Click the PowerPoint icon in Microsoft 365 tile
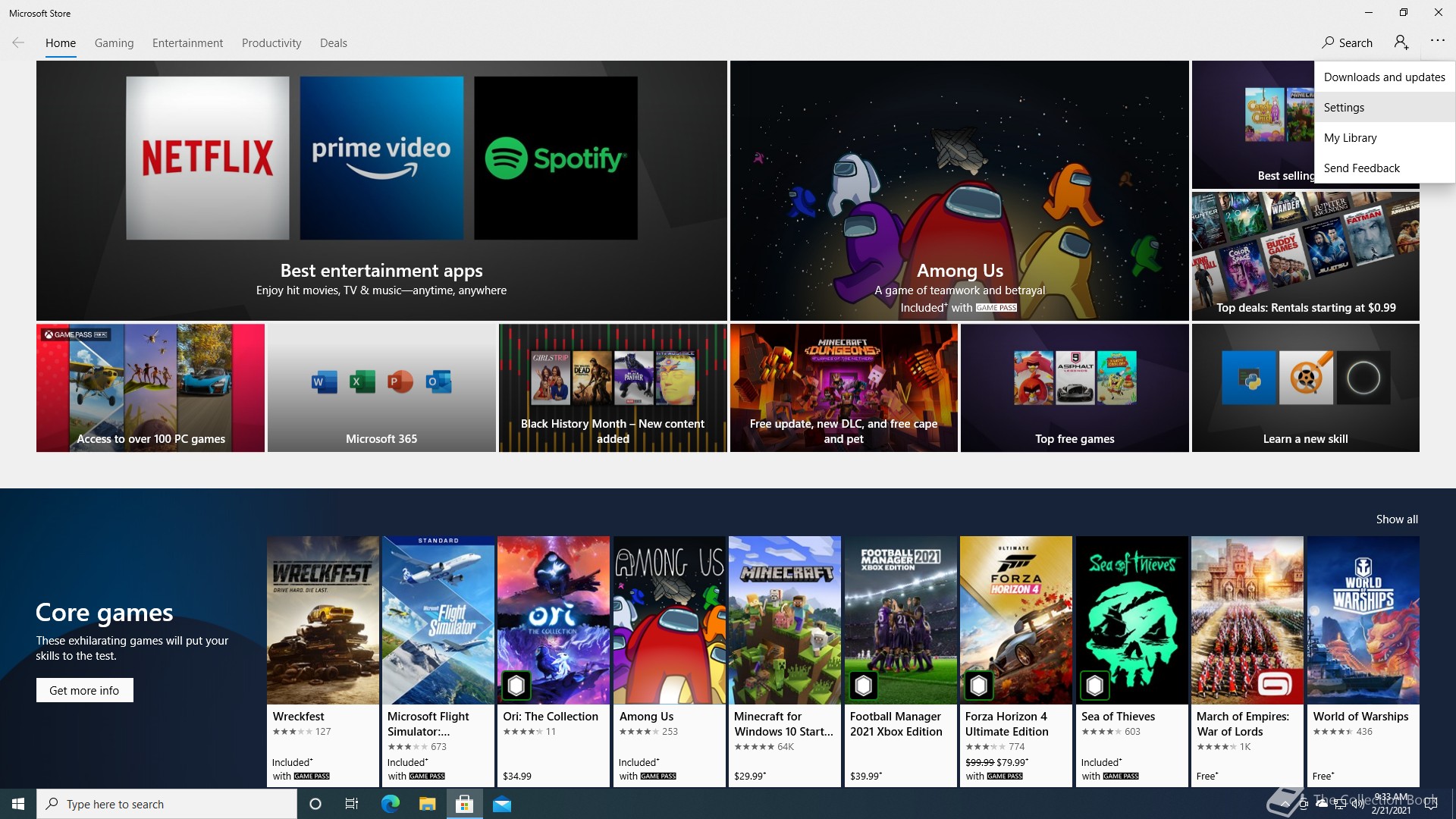The image size is (1456, 819). pyautogui.click(x=400, y=381)
